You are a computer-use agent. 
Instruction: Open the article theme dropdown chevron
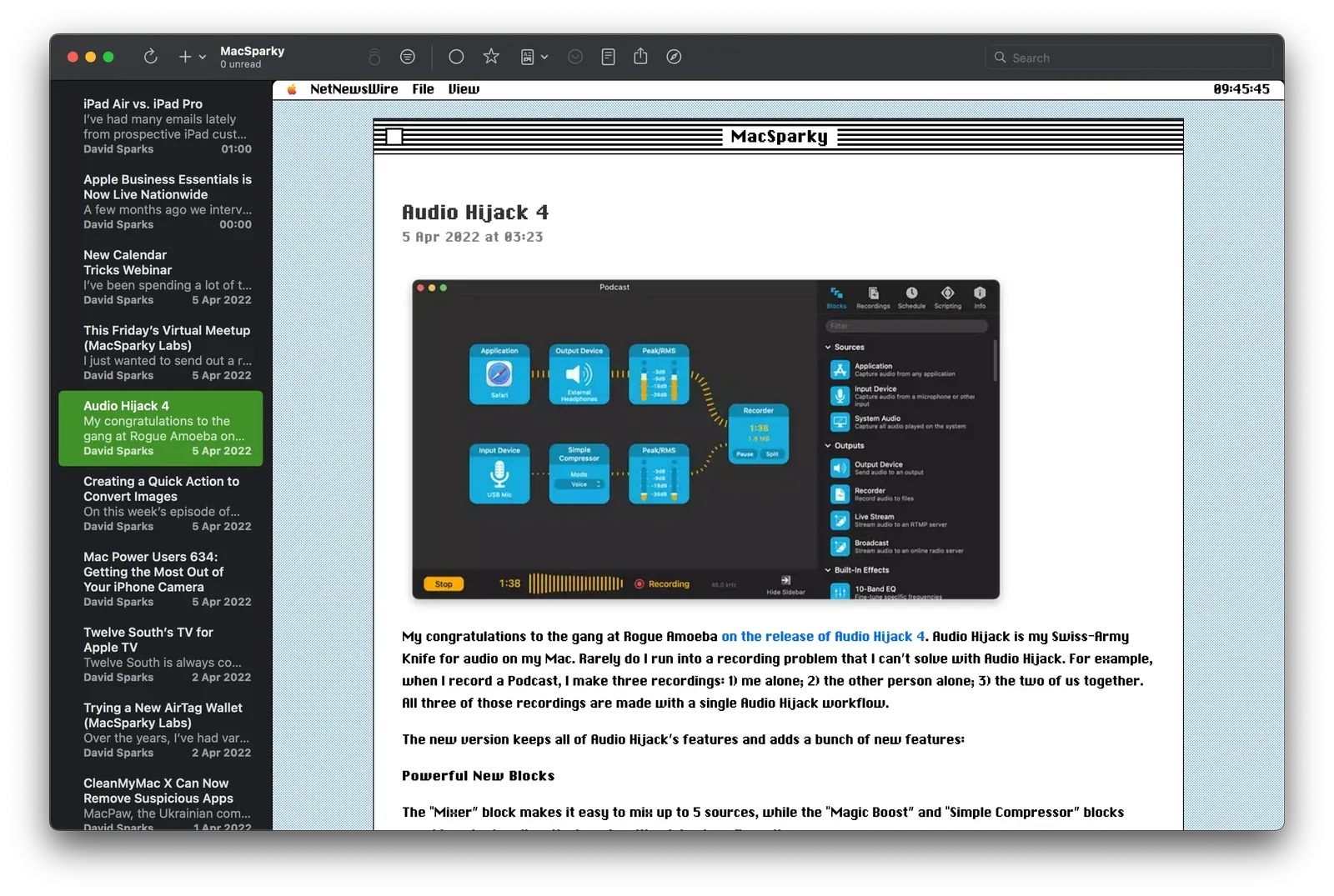point(544,57)
